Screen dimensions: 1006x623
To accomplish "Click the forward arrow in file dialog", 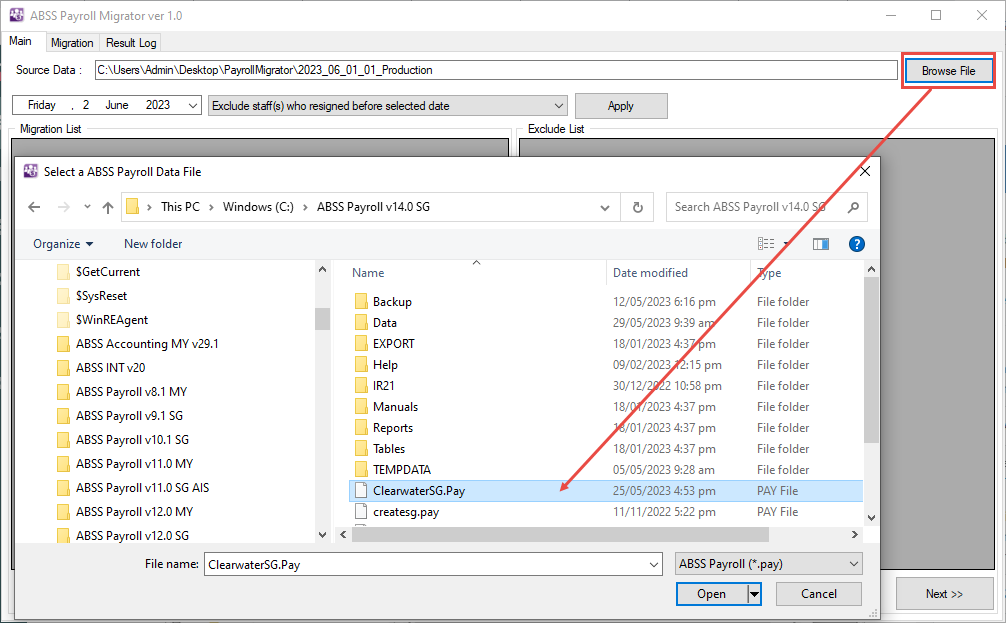I will pos(64,207).
